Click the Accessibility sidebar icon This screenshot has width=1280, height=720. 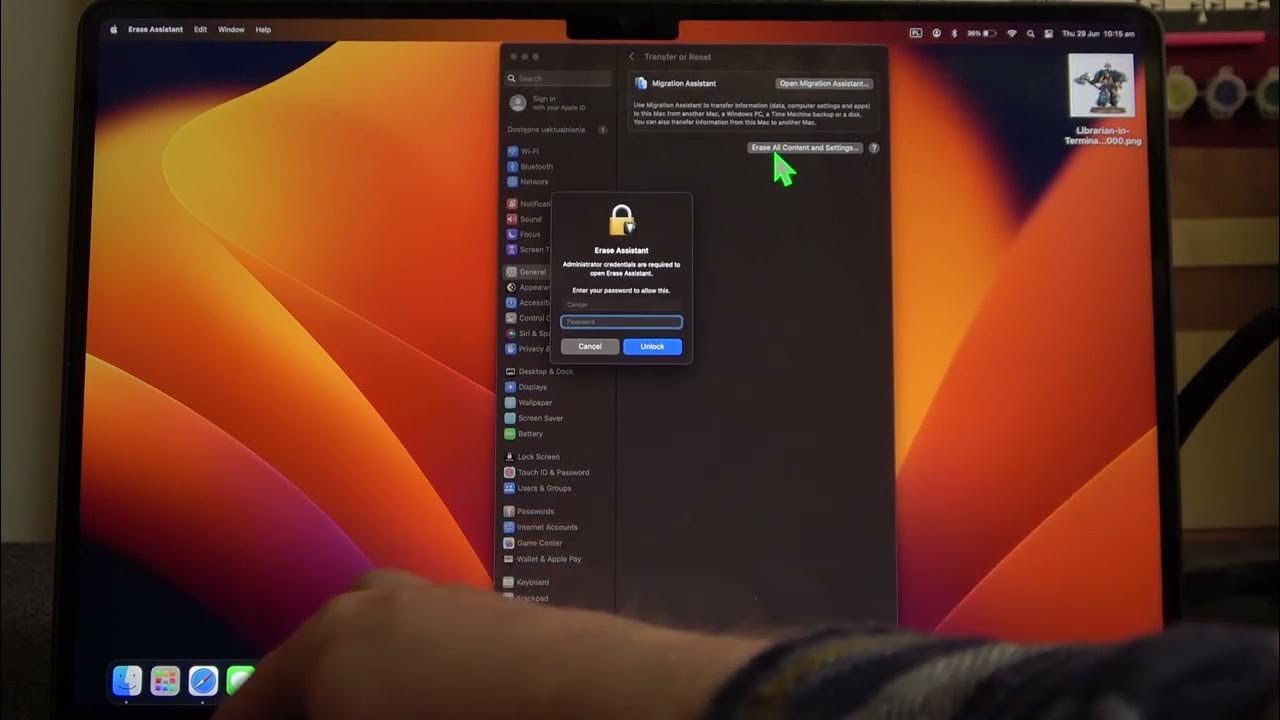point(511,303)
